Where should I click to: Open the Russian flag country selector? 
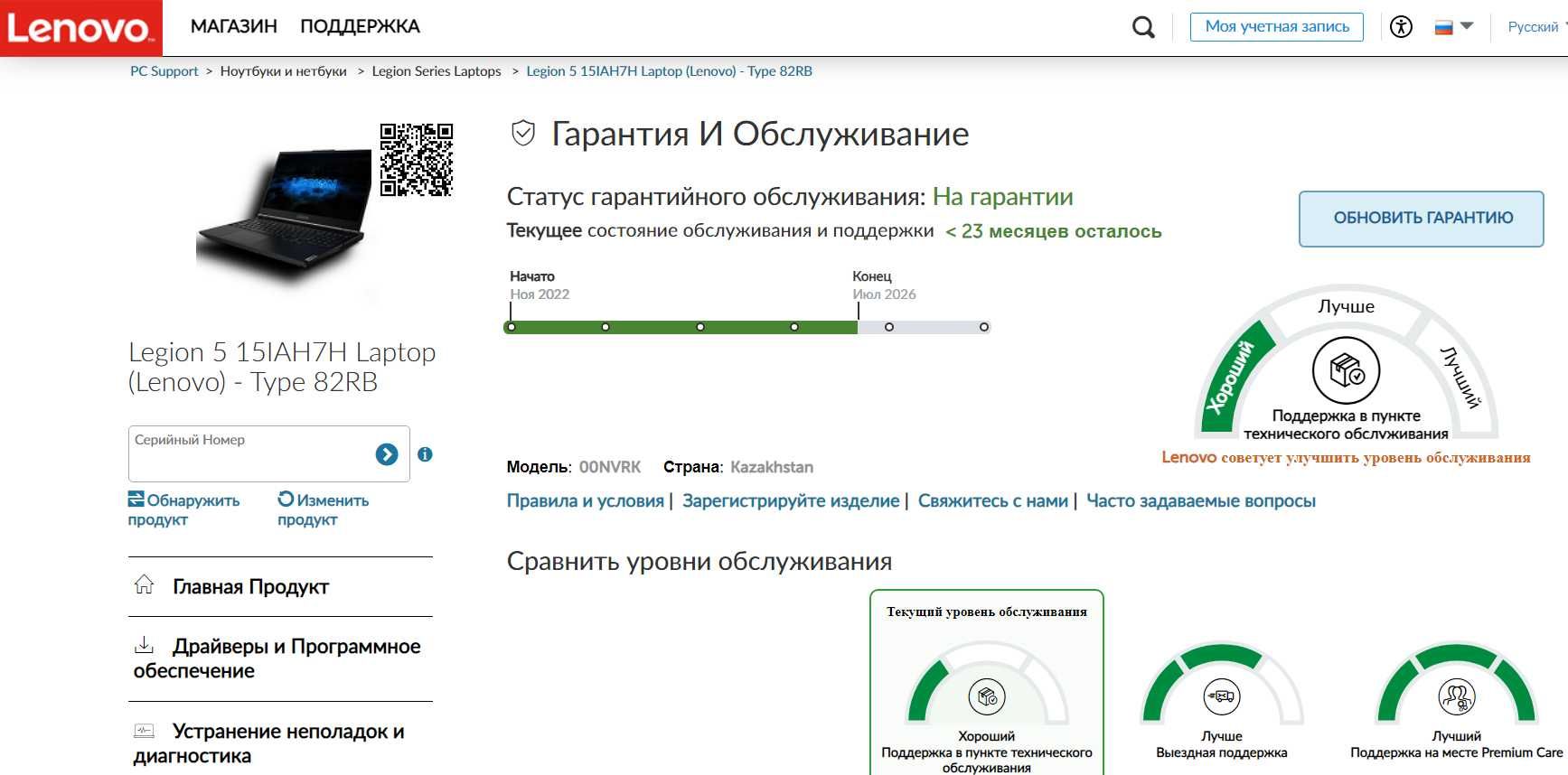1453,27
